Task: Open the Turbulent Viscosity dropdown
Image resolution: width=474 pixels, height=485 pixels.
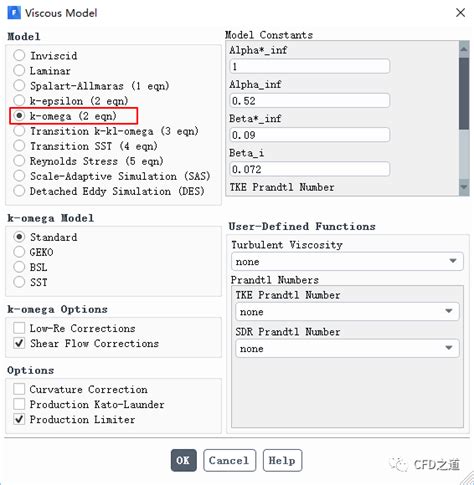Action: 347,261
